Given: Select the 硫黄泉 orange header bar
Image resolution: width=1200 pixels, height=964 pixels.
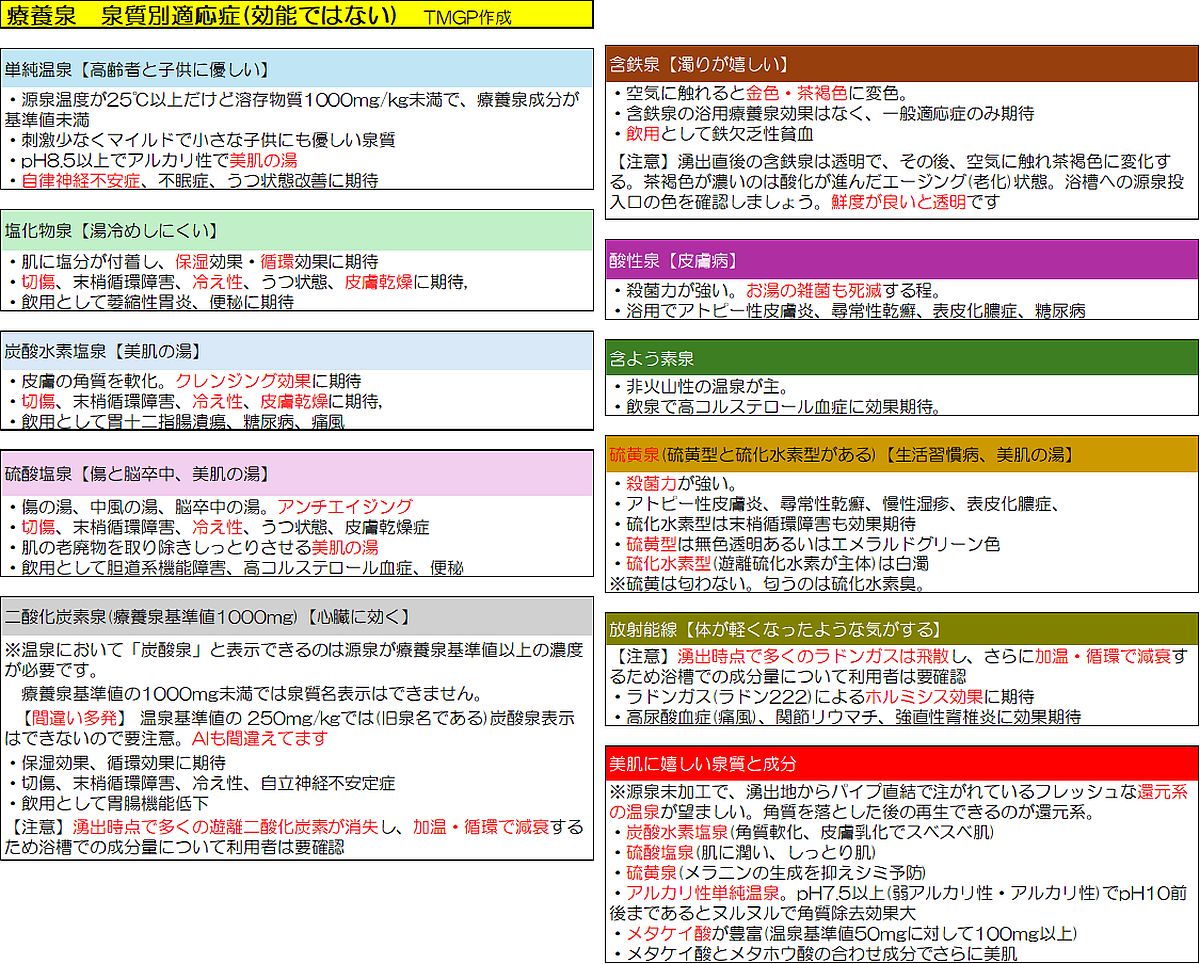Looking at the screenshot, I should 901,455.
